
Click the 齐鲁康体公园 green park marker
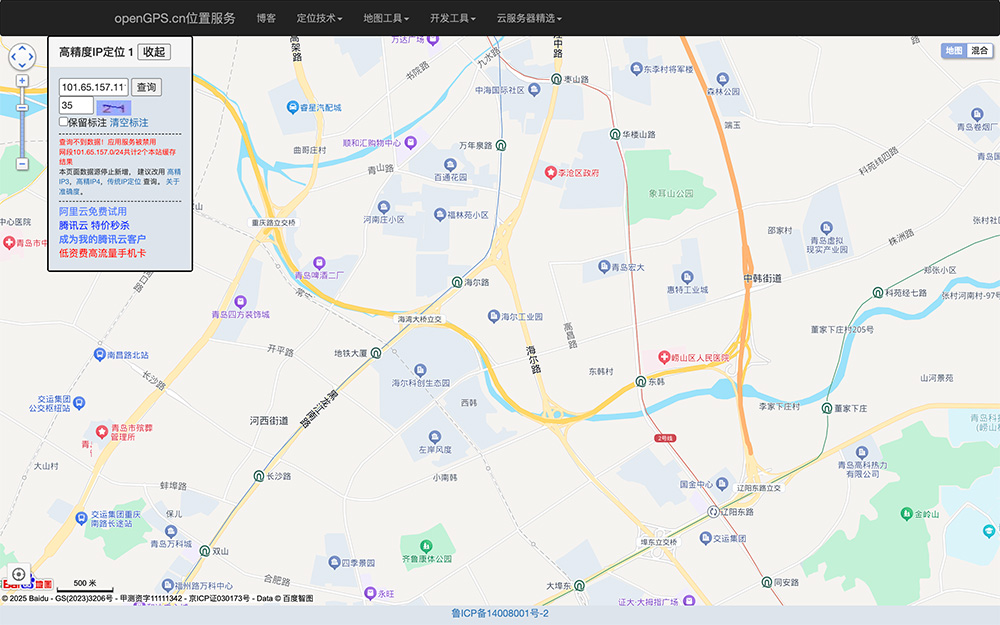click(x=426, y=546)
